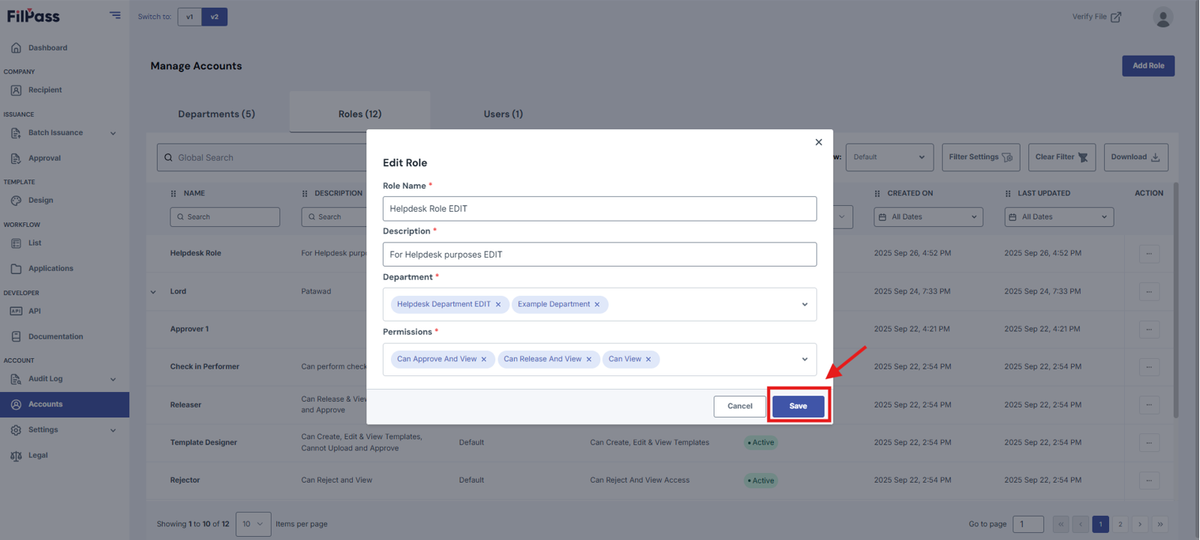
Task: Select the Roles (12) tab
Action: coord(359,114)
